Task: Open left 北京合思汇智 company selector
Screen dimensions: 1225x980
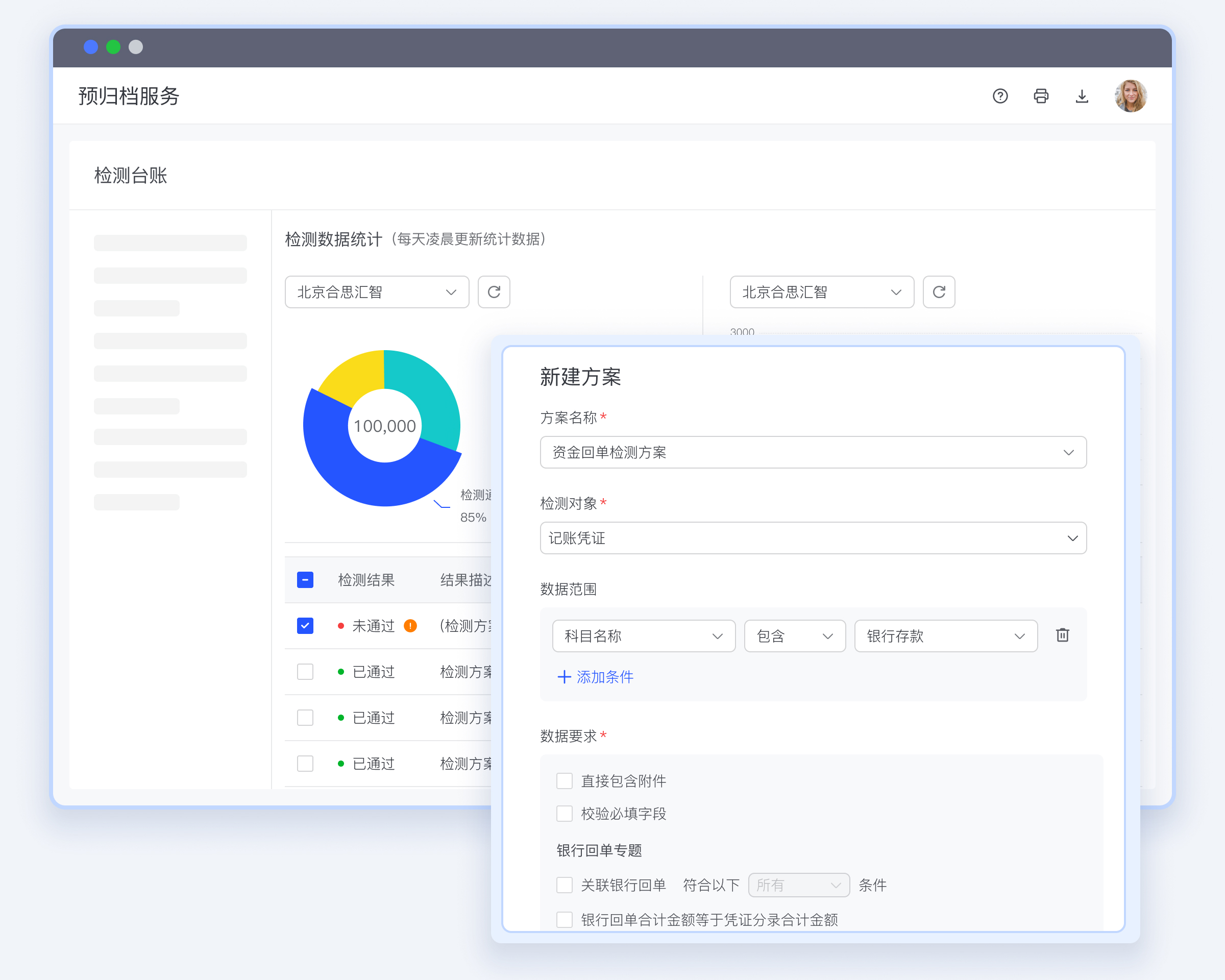Action: [x=377, y=292]
